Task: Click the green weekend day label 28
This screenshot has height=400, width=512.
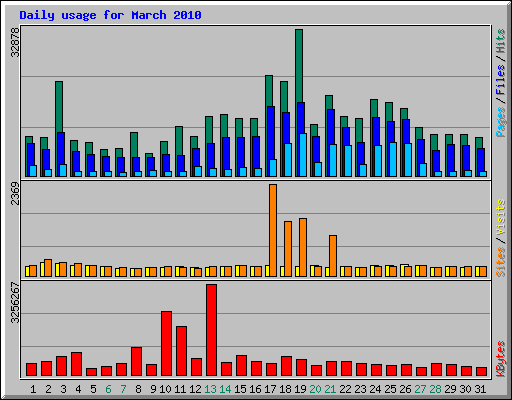Action: pyautogui.click(x=435, y=389)
